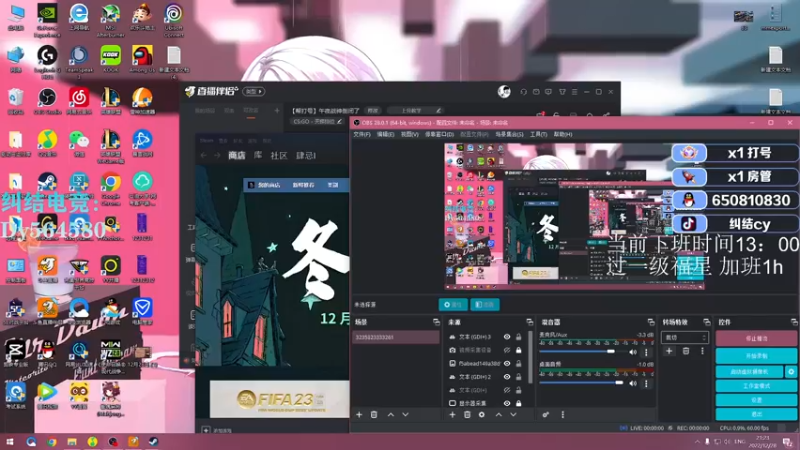Open virtual camera settings gear
800x450 pixels.
(x=791, y=371)
